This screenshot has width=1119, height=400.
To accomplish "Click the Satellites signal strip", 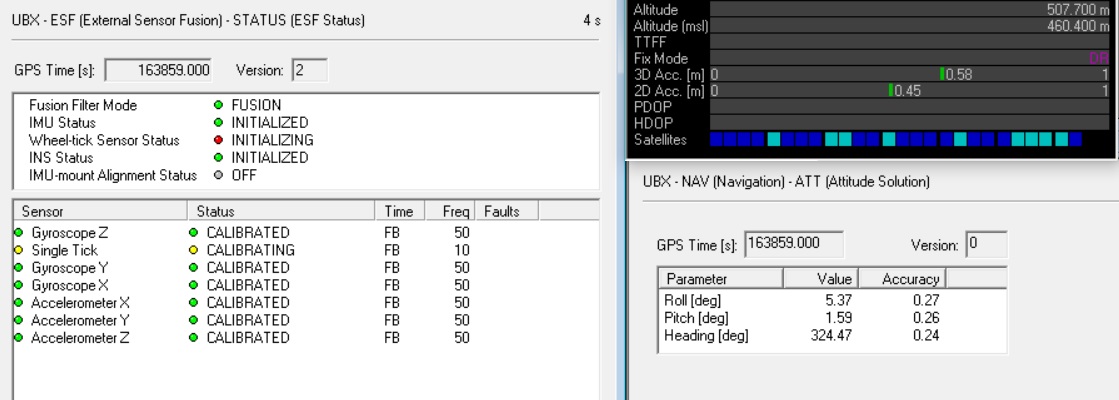I will click(x=895, y=139).
